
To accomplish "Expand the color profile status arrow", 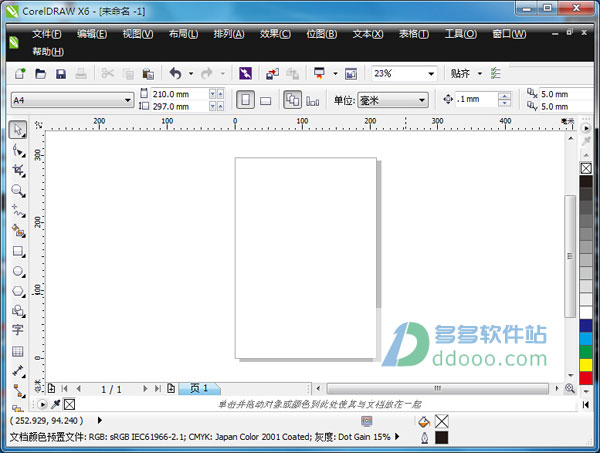I will [x=397, y=436].
